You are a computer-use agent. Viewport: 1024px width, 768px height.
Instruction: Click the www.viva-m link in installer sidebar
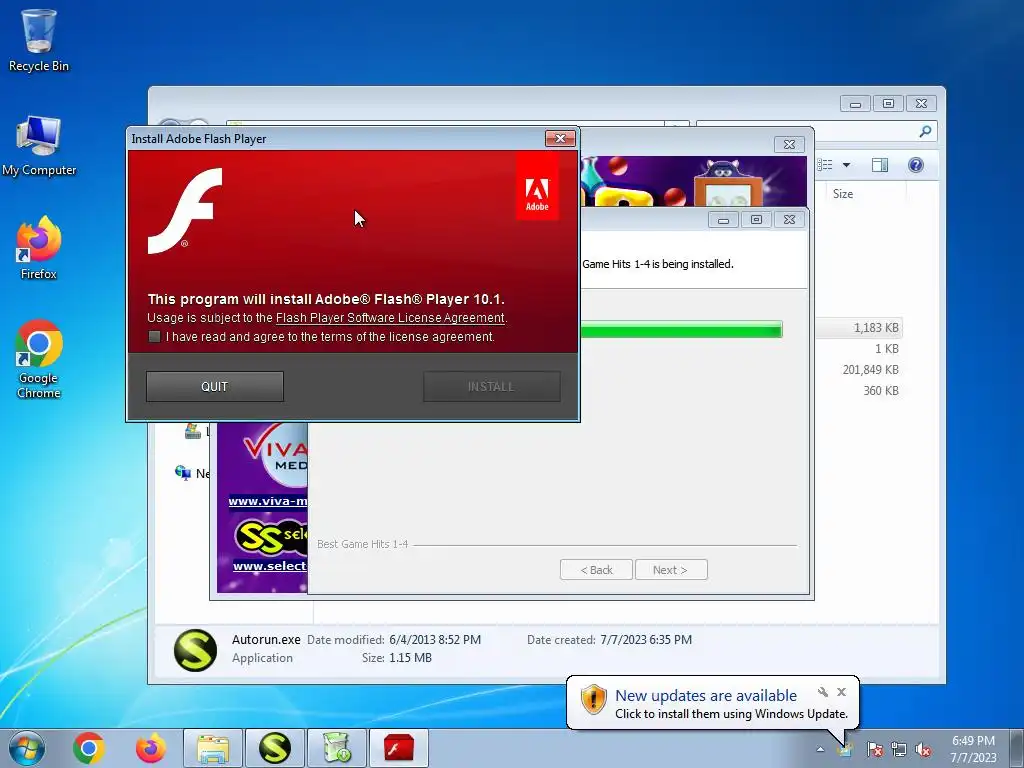(268, 502)
